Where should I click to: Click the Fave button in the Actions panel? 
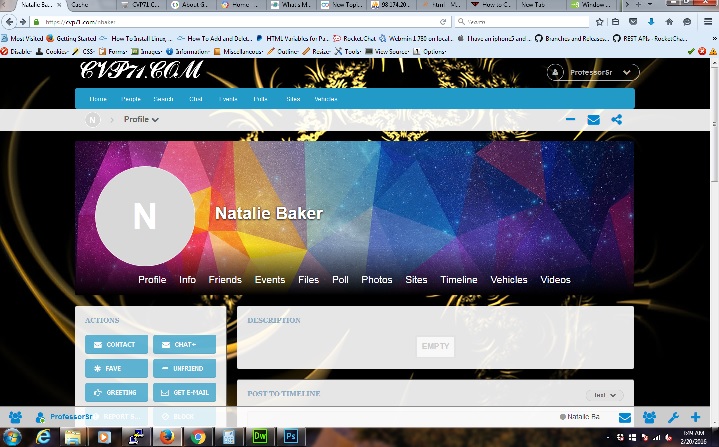point(116,368)
